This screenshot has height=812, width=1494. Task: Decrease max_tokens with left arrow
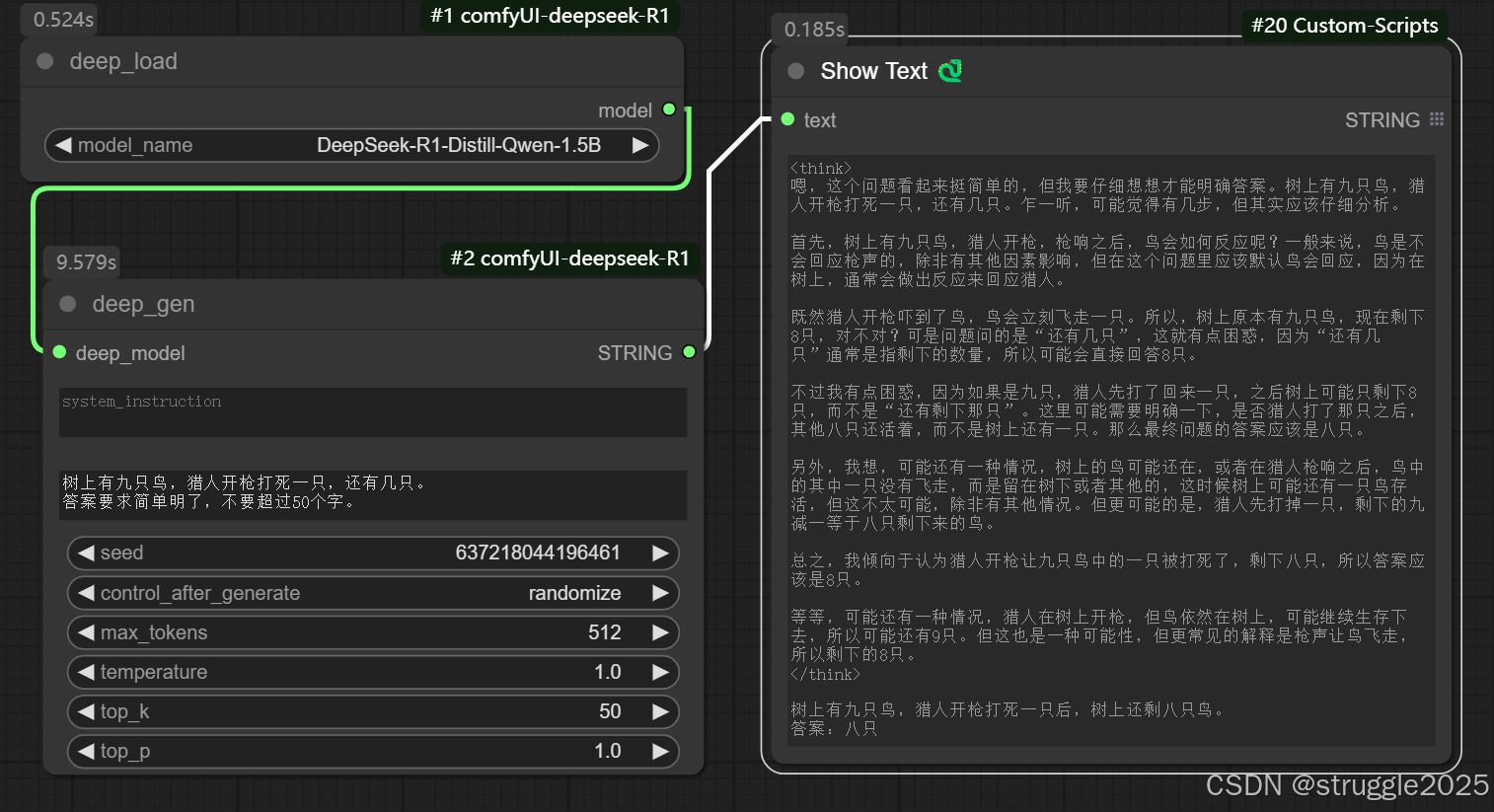pyautogui.click(x=86, y=632)
